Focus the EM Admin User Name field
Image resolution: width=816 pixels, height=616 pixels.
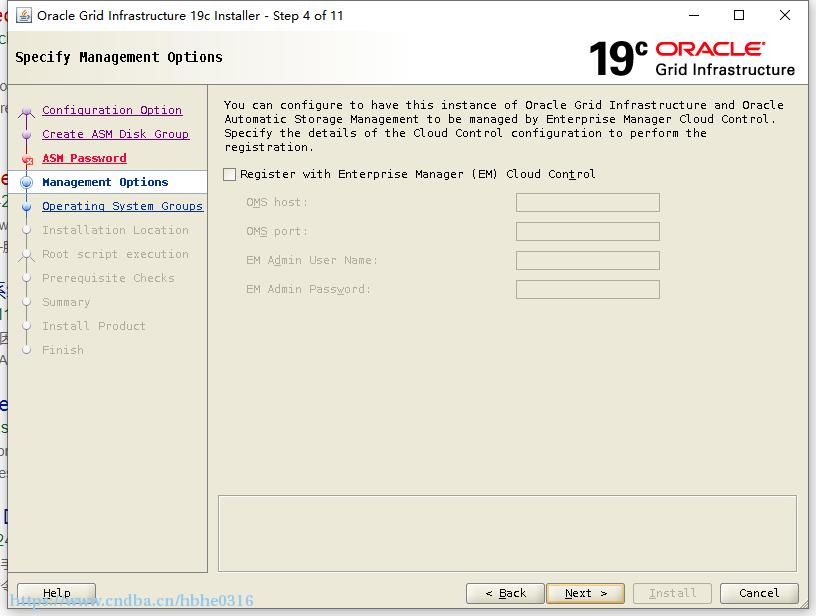point(588,261)
